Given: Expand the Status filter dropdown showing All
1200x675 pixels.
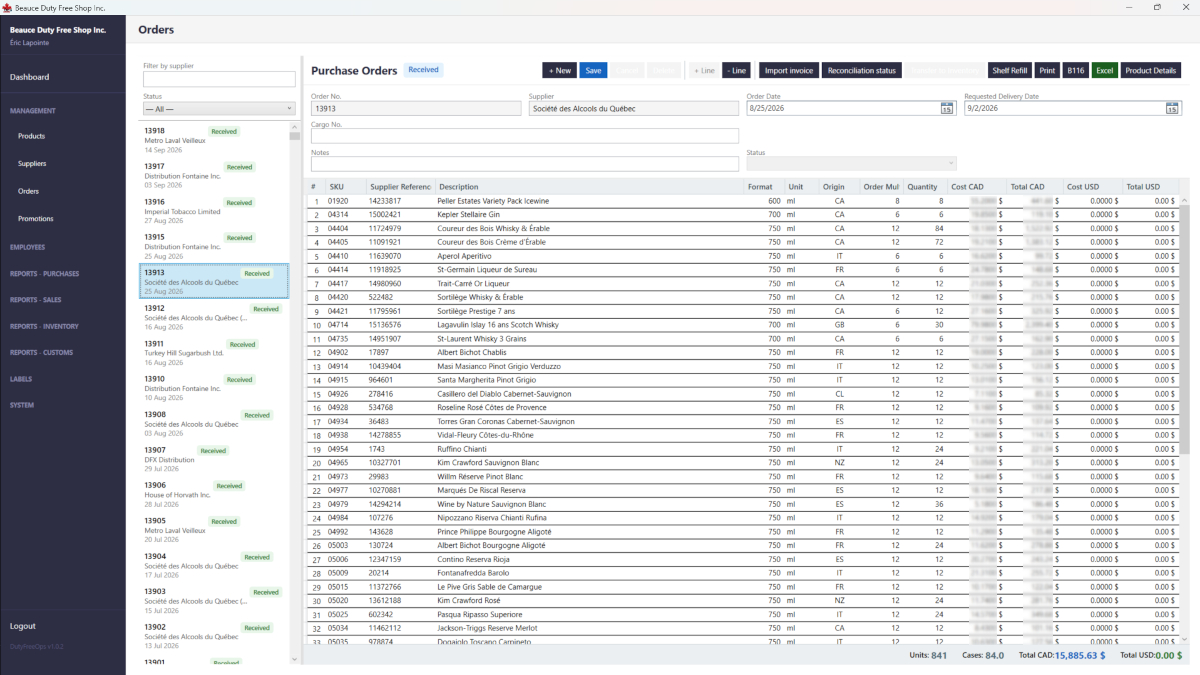Looking at the screenshot, I should pos(219,108).
